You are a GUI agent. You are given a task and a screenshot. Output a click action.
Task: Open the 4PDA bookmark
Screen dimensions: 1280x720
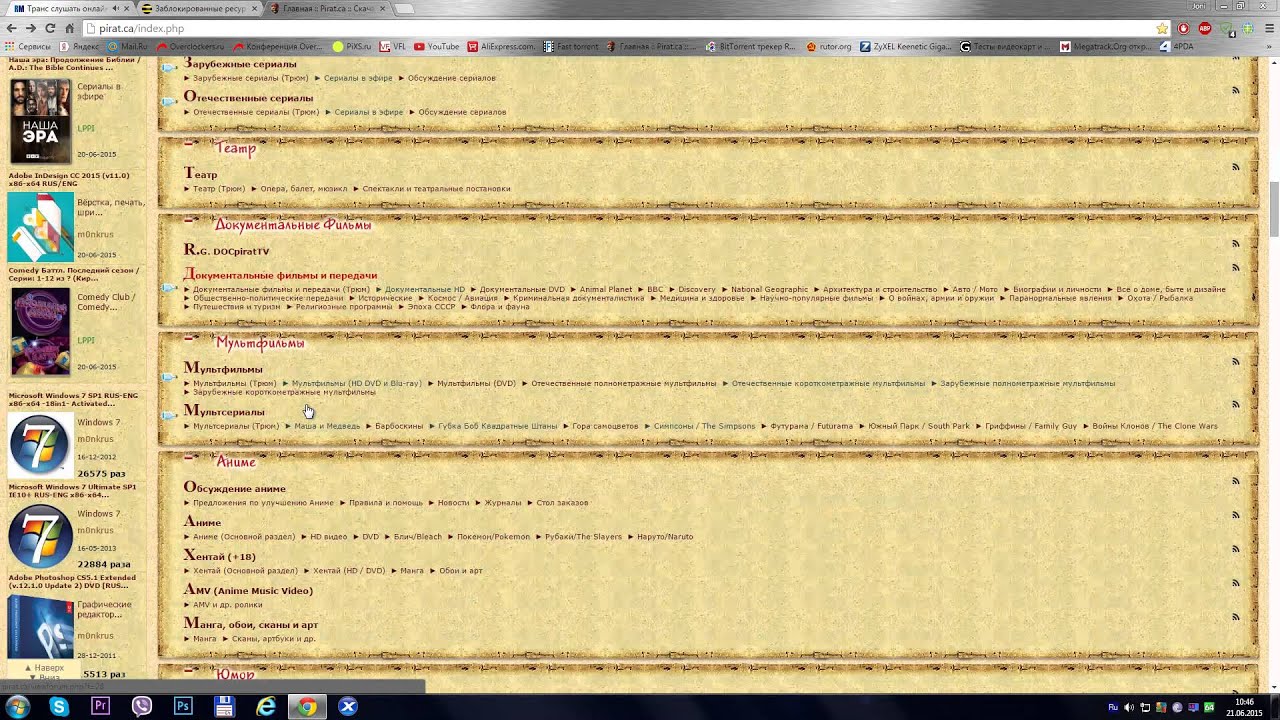click(x=1176, y=46)
